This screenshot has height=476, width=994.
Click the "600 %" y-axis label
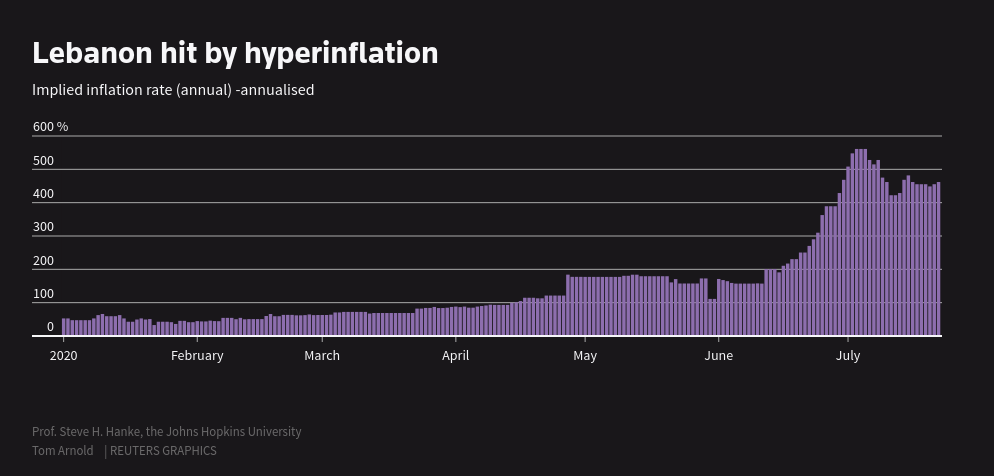pos(50,127)
